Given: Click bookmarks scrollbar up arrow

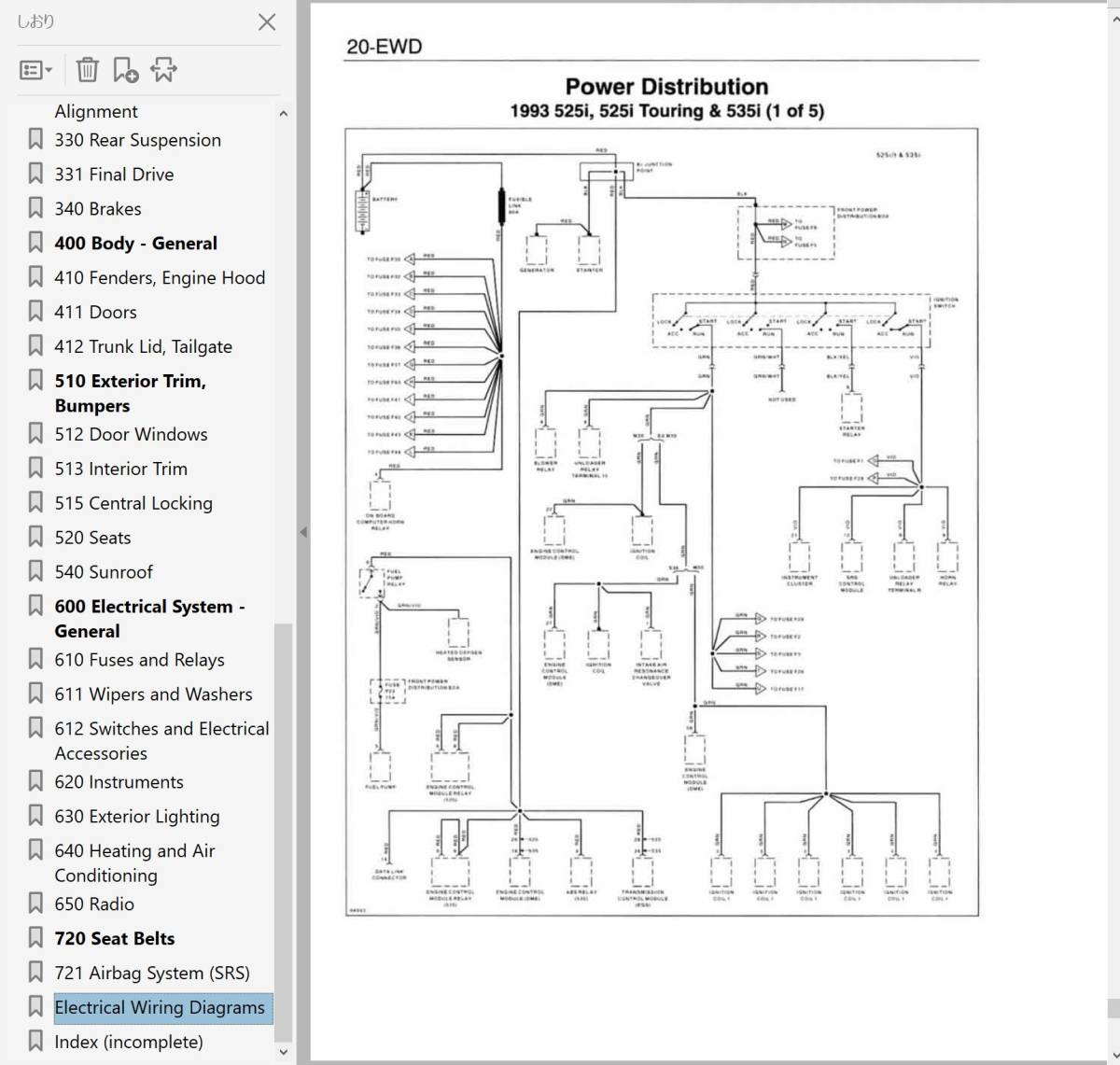Looking at the screenshot, I should pos(284,114).
